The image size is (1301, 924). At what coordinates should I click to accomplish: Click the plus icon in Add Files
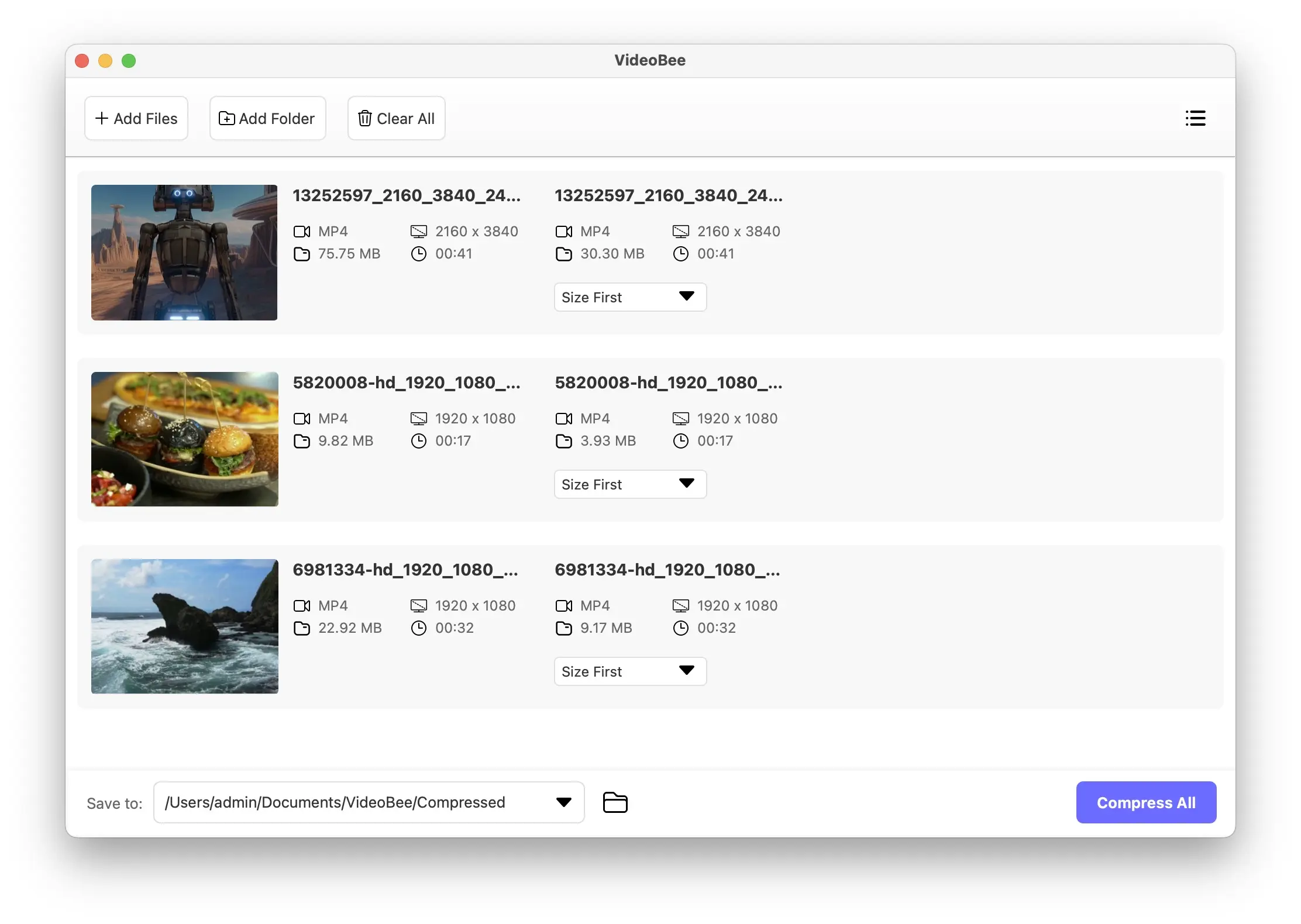pos(102,119)
